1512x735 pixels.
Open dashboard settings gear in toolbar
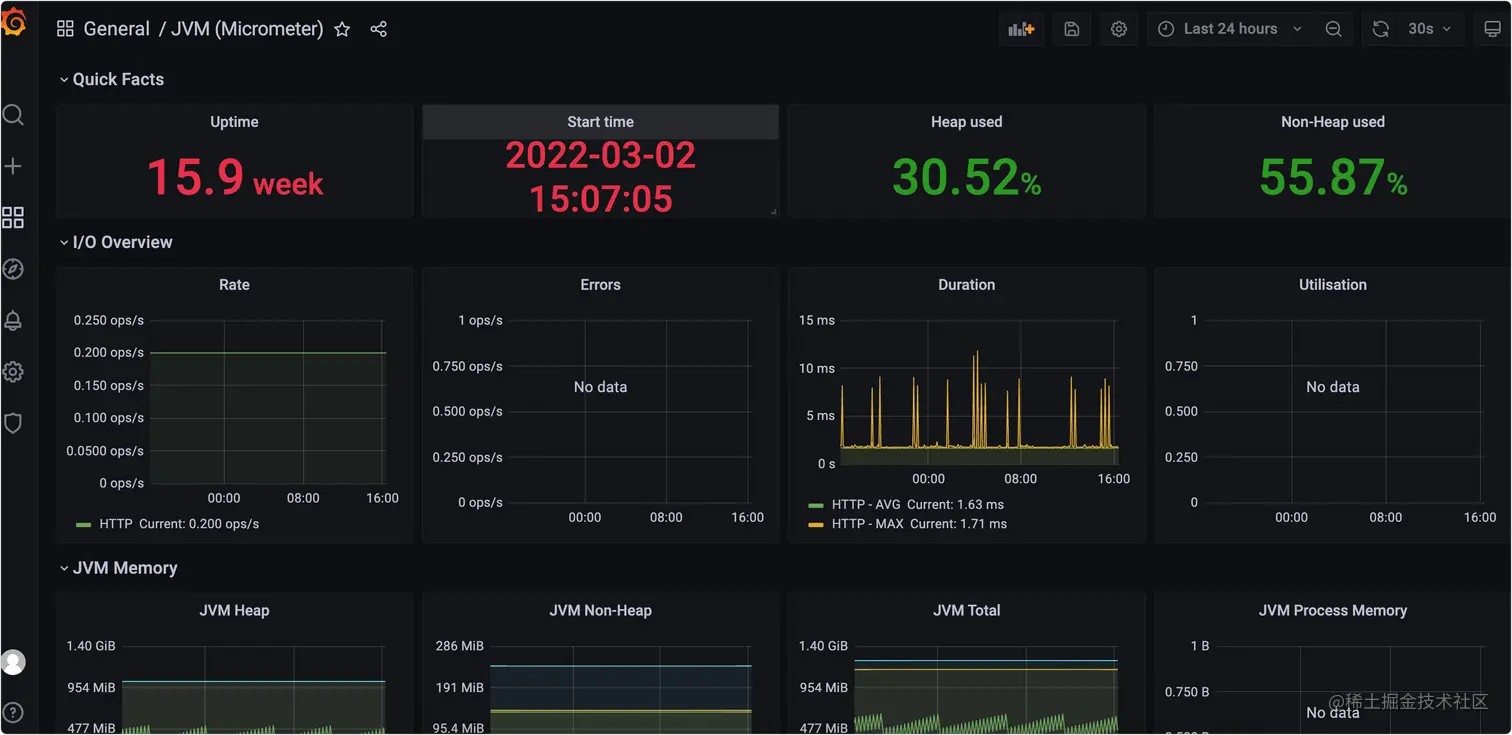[x=1119, y=29]
